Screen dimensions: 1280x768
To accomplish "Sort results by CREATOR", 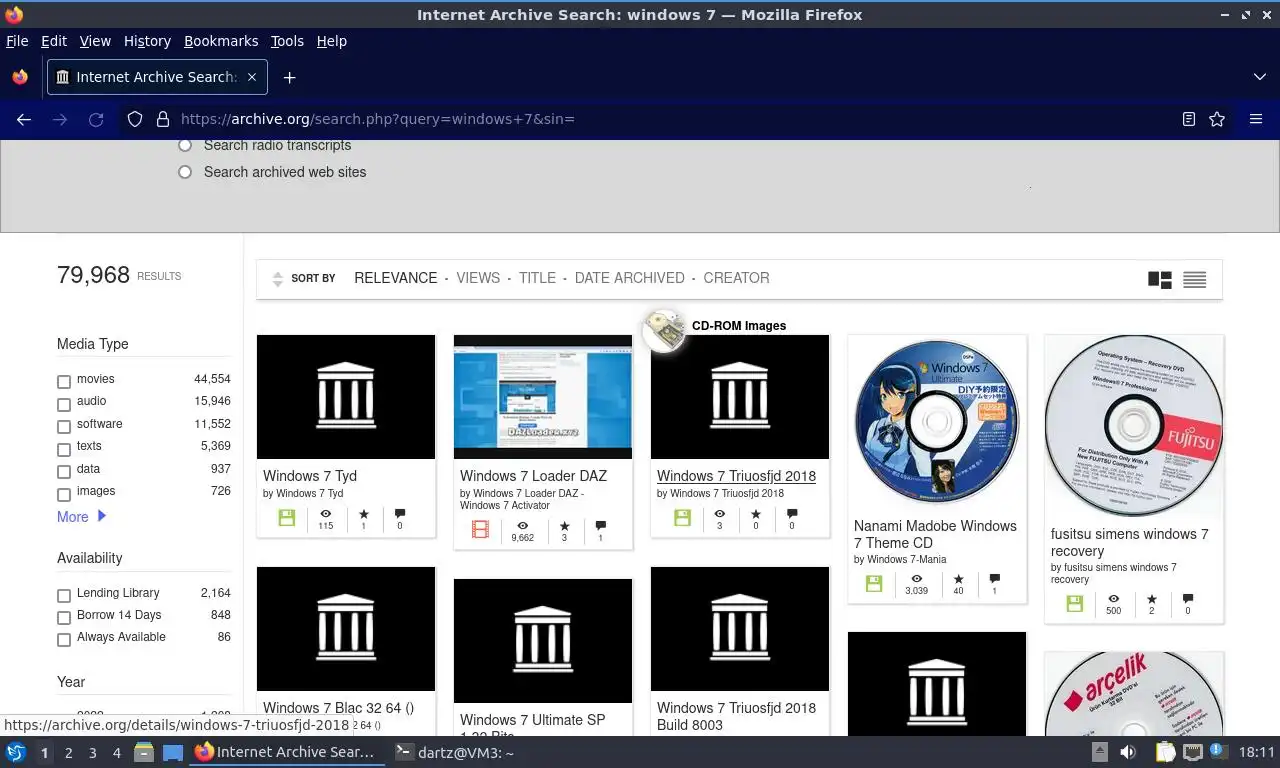I will 736,278.
